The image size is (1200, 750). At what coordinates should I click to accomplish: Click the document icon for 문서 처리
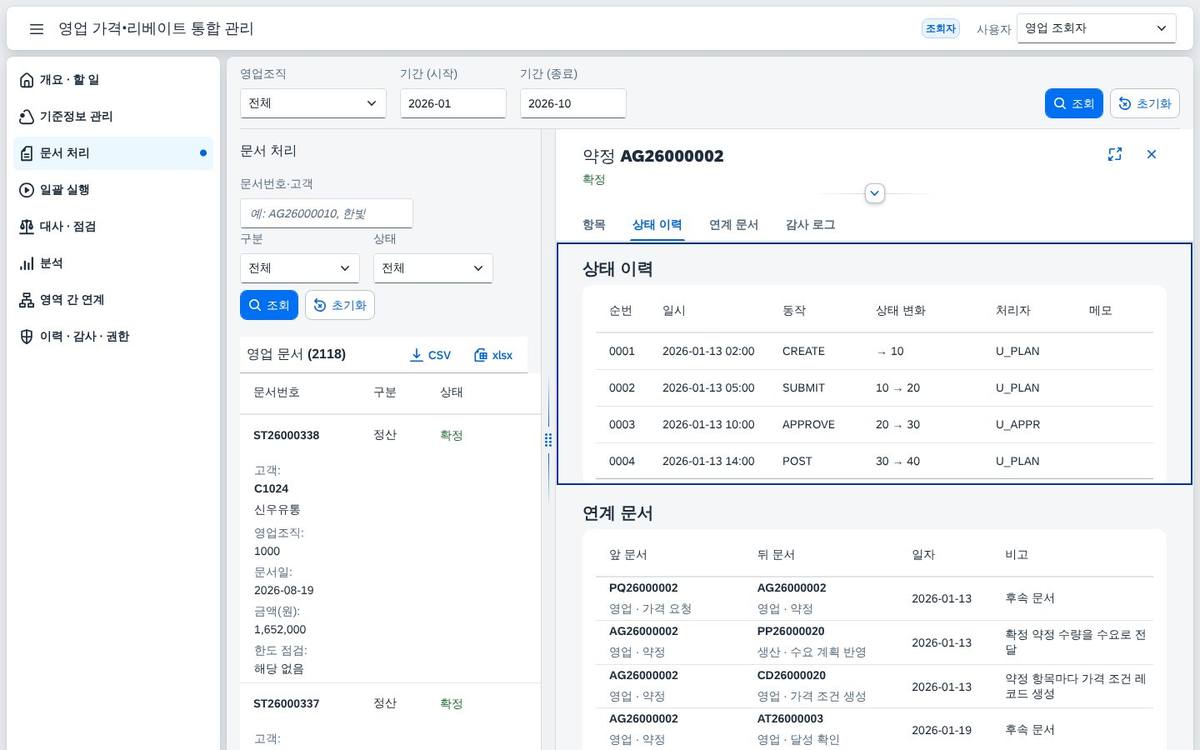27,153
